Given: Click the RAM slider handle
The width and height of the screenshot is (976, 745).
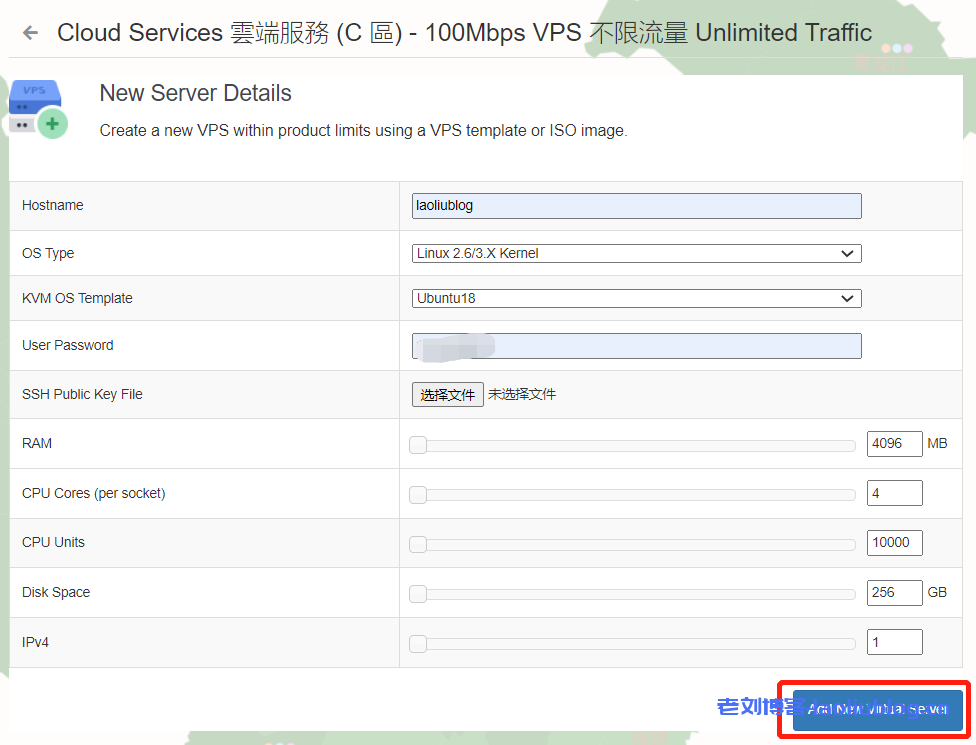Looking at the screenshot, I should point(418,445).
